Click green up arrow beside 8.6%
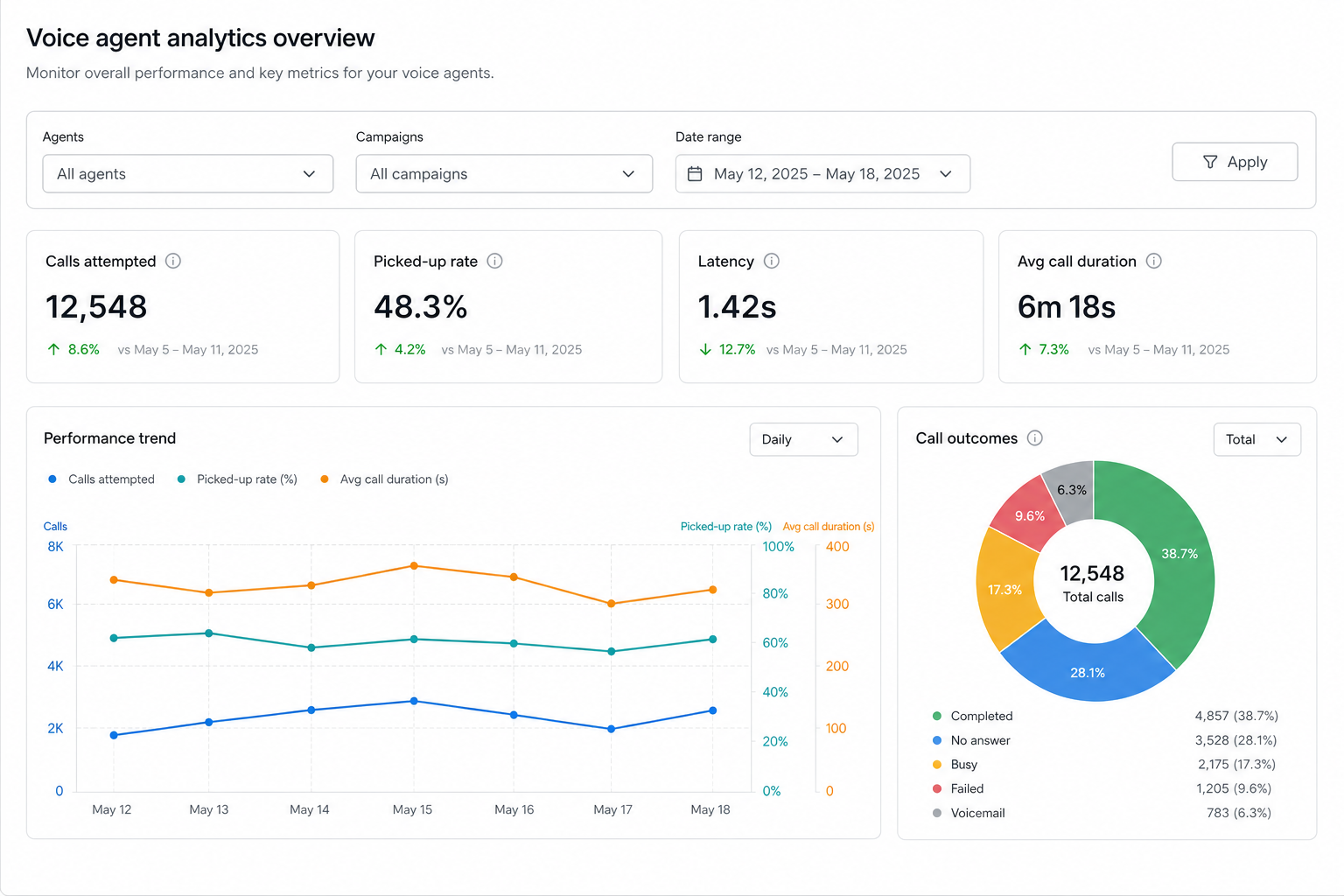Image resolution: width=1344 pixels, height=896 pixels. coord(53,349)
